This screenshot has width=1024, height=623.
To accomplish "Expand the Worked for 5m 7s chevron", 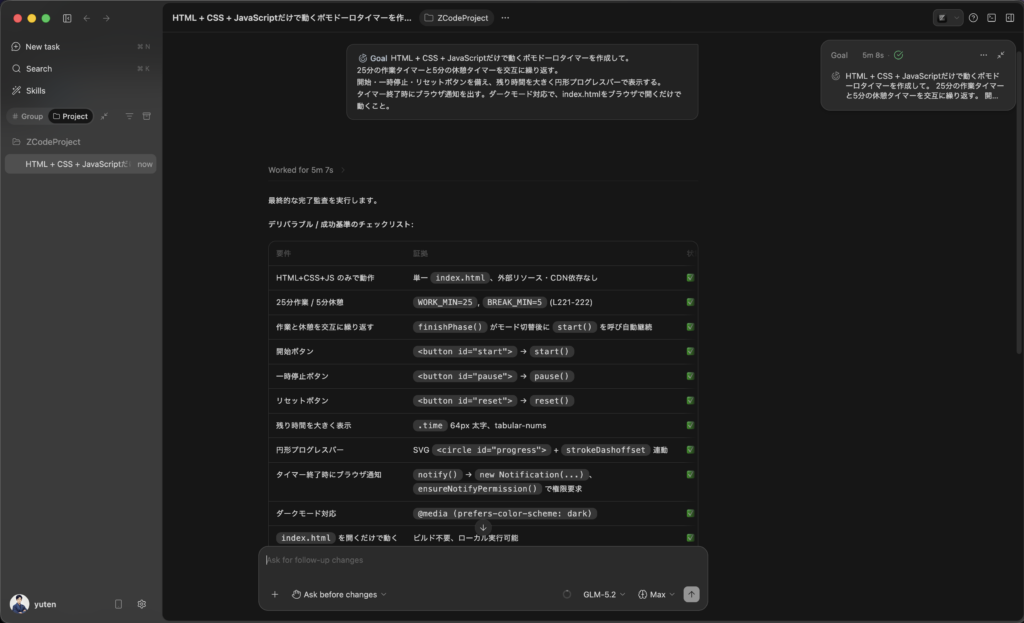I will click(343, 170).
